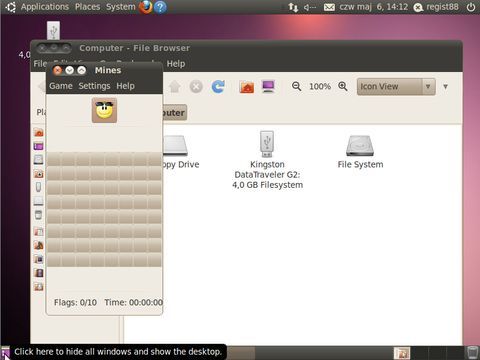
Task: Click the Computer location path button
Action: [174, 113]
